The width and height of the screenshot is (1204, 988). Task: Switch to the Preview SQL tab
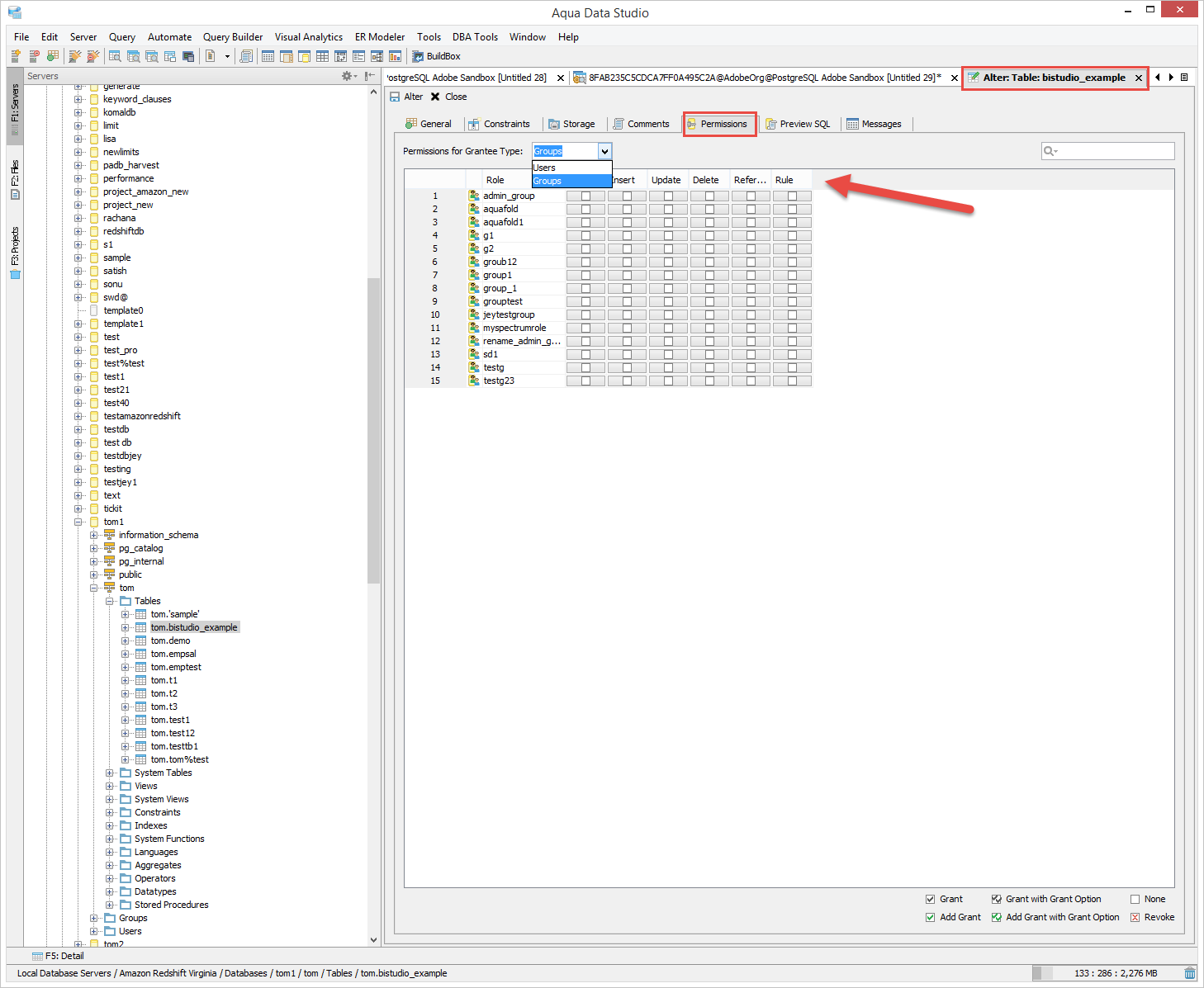pos(798,124)
